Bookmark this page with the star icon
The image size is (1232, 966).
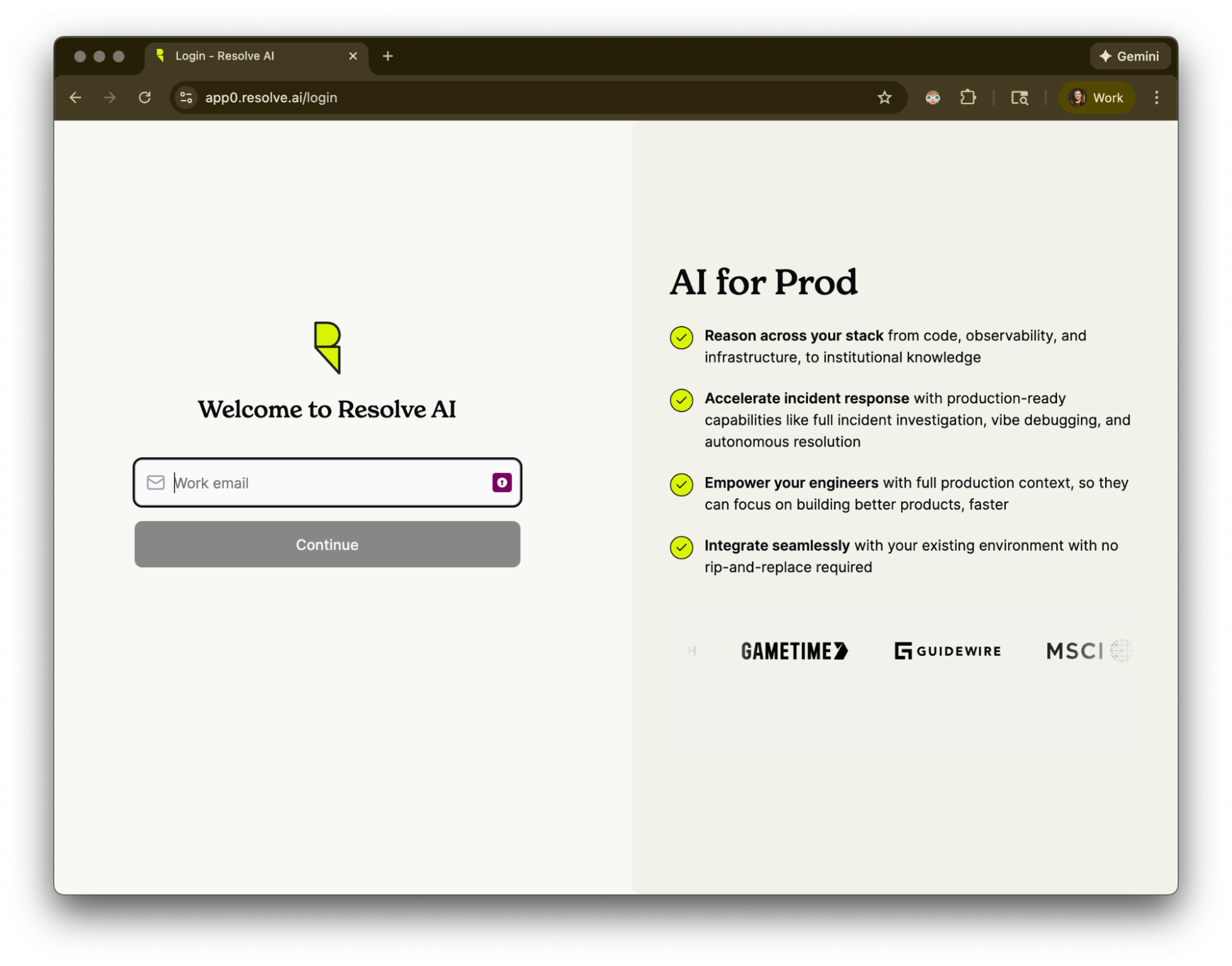(x=884, y=97)
